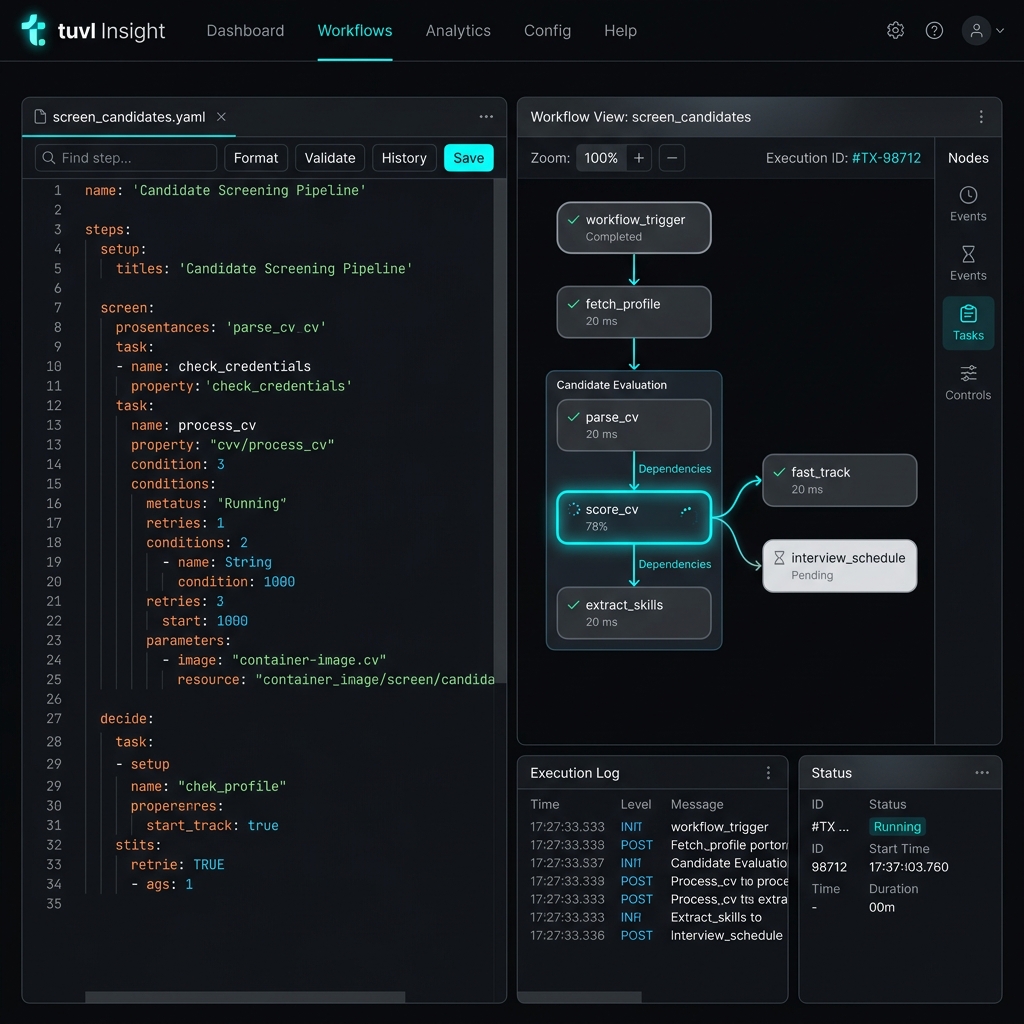The height and width of the screenshot is (1024, 1024).
Task: Click the file icon on yaml tab
Action: (40, 117)
